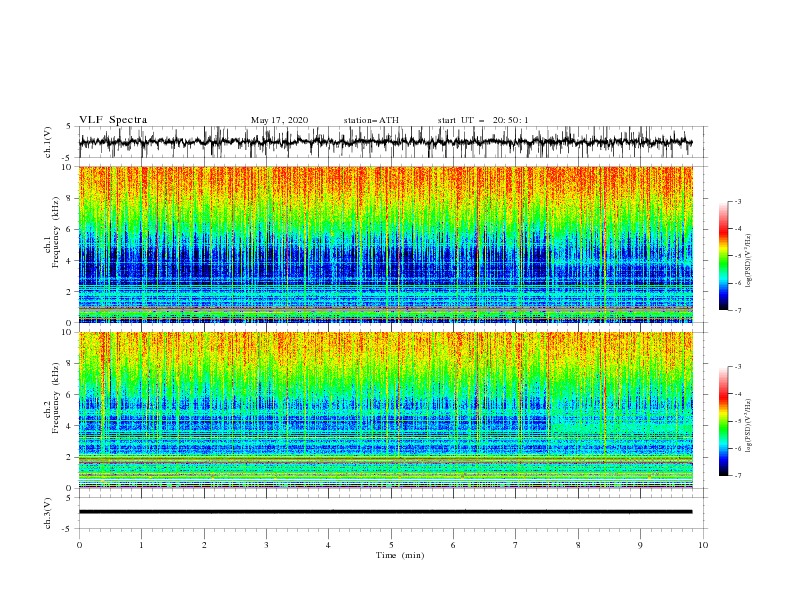Click the upper colorbar "log(PSD)(V²/Hz)" label
Screen dimensions: 792x612
point(749,260)
